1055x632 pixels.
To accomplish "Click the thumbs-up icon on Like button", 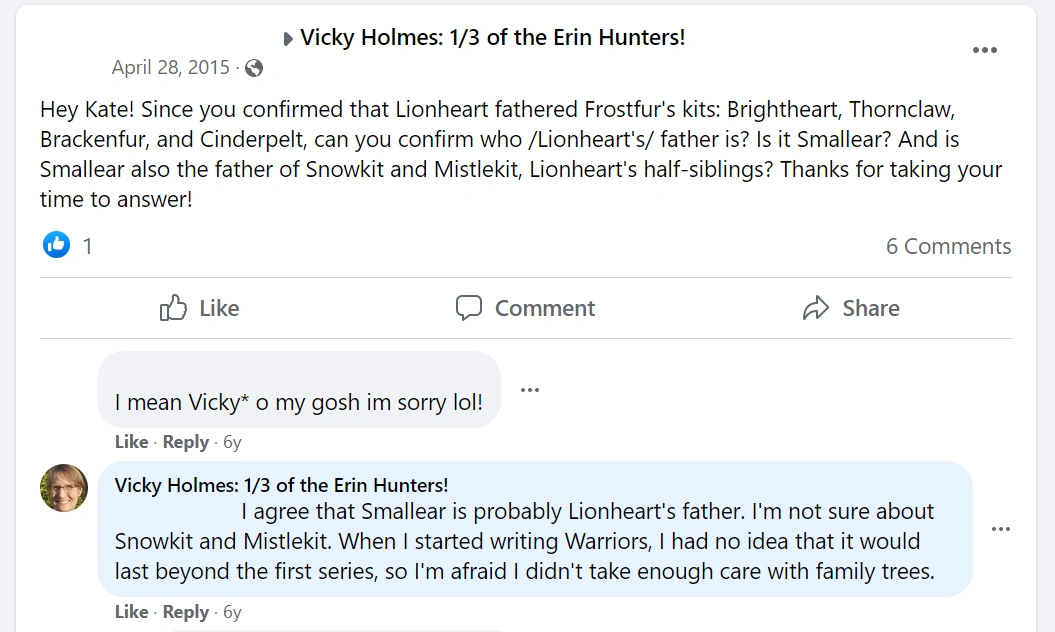I will (x=174, y=308).
